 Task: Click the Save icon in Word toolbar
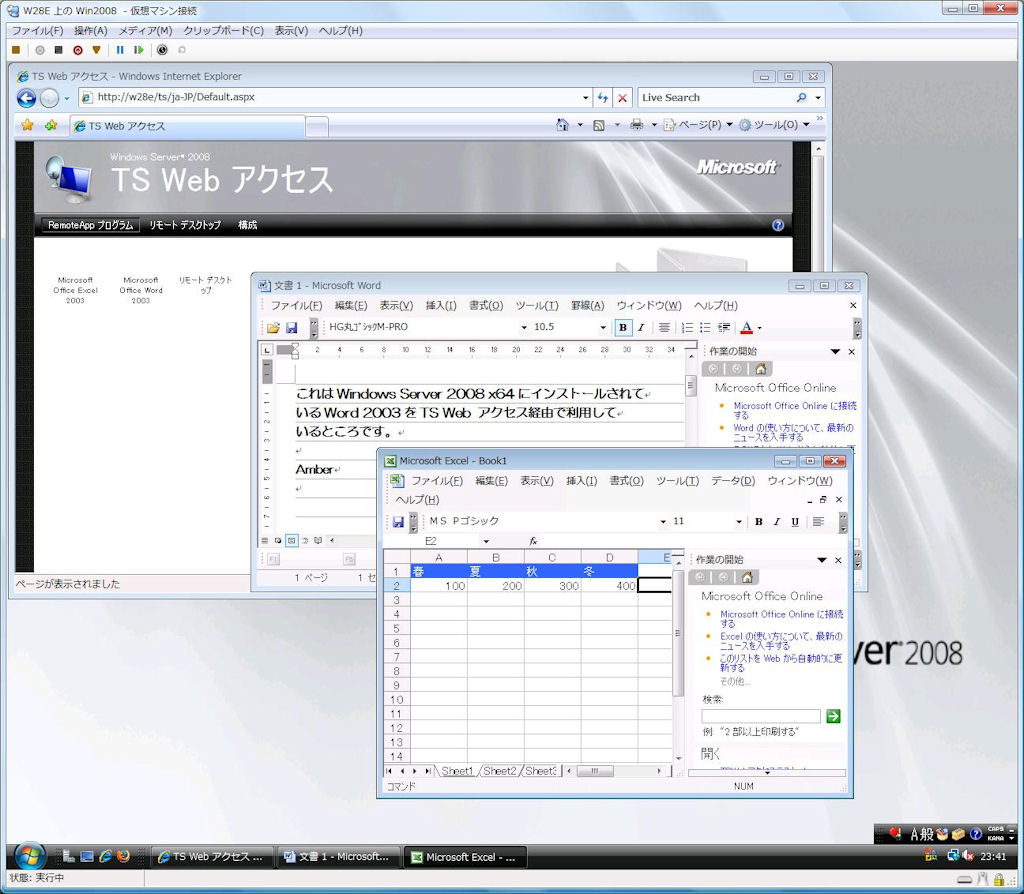point(292,327)
